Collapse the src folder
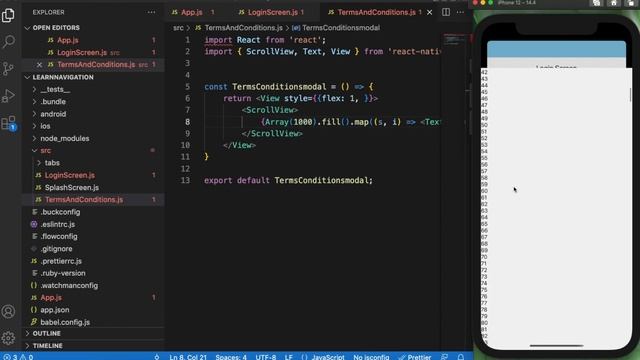 45,151
